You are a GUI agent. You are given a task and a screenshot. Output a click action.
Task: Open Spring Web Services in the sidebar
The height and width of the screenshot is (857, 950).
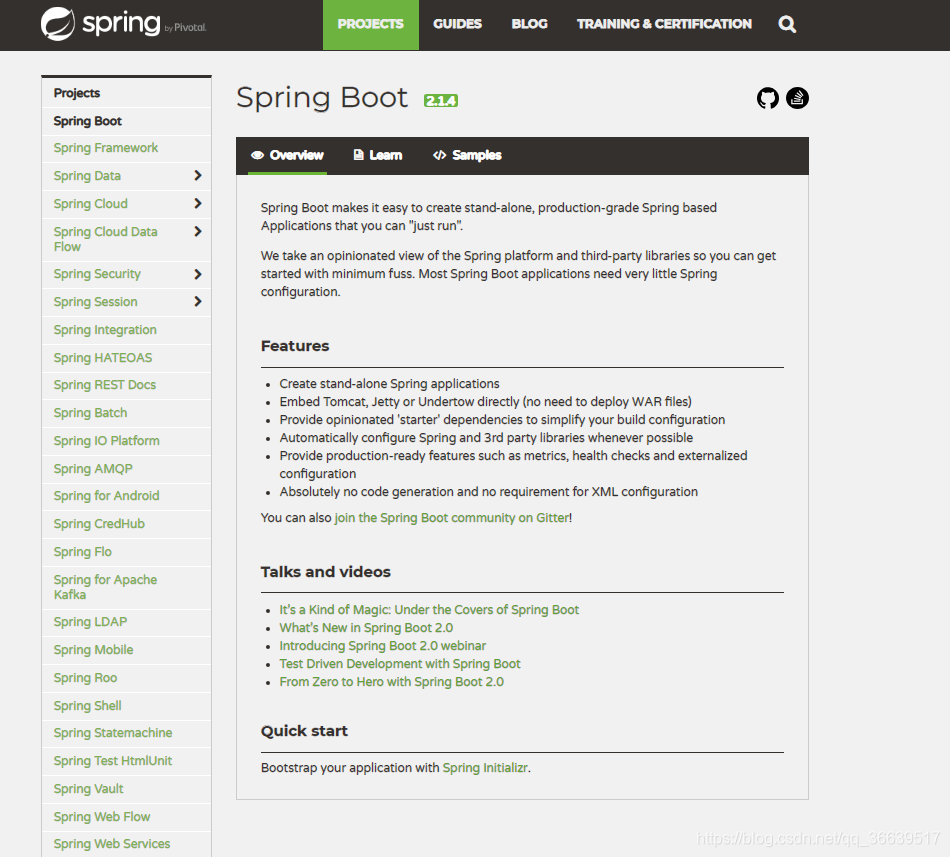point(111,844)
